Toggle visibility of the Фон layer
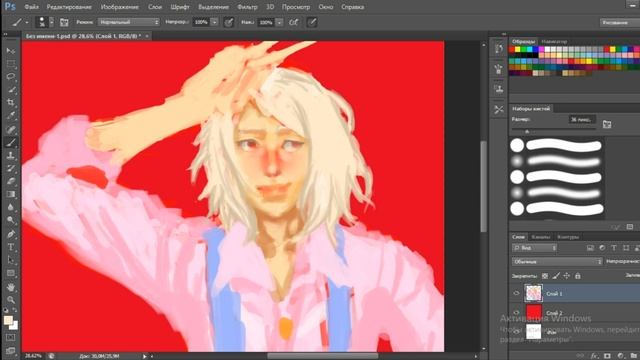This screenshot has width=640, height=360. coord(516,332)
